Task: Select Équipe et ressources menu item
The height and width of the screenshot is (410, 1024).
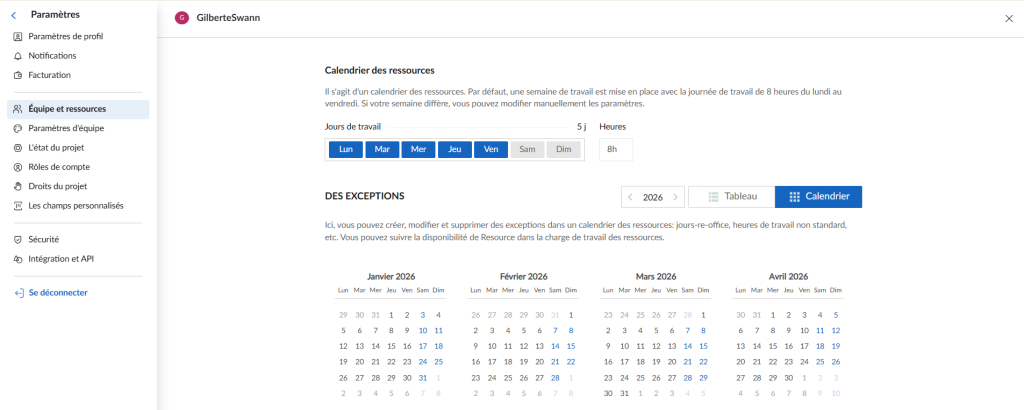Action: [x=78, y=109]
